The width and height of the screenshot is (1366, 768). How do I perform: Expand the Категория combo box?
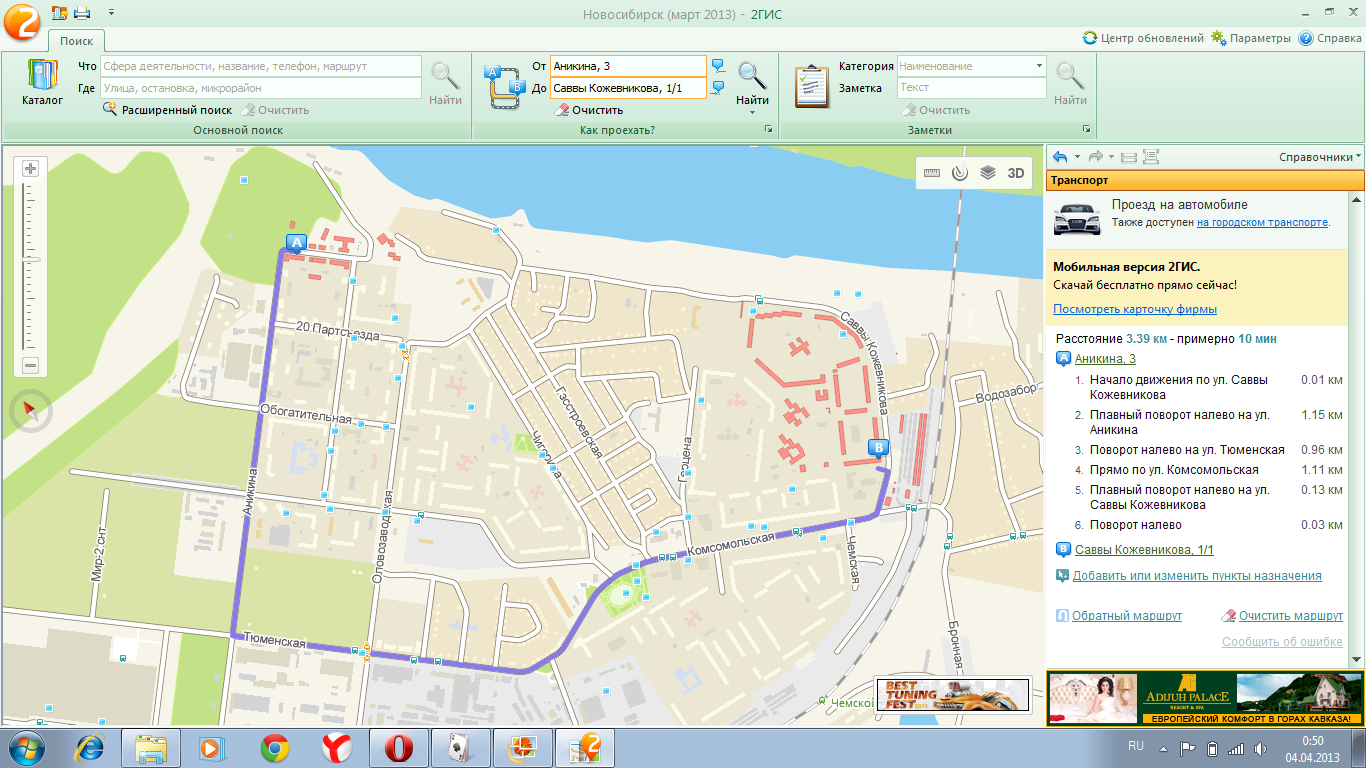tap(1040, 66)
